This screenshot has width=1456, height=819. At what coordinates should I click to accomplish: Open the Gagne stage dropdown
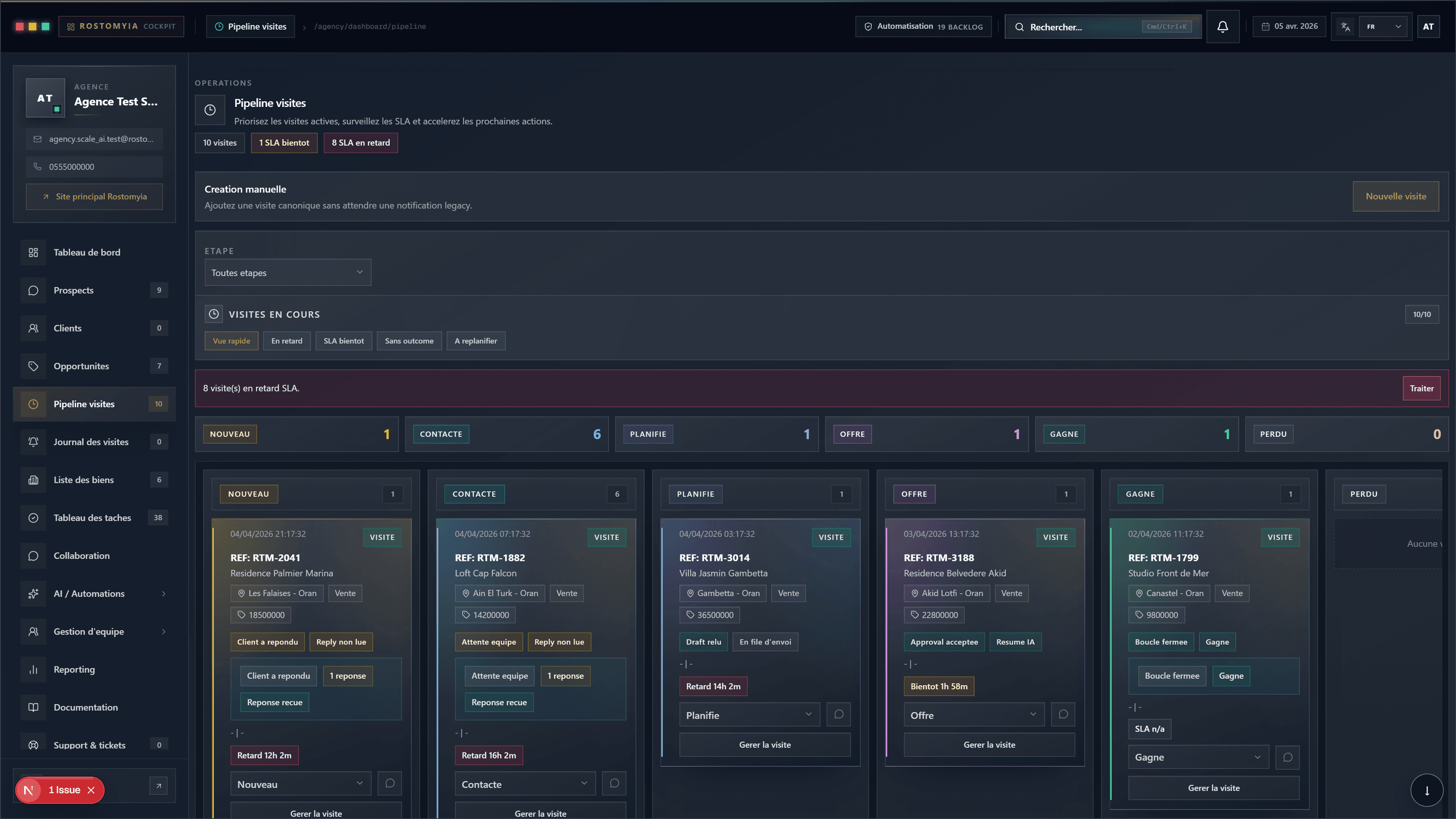click(1198, 758)
